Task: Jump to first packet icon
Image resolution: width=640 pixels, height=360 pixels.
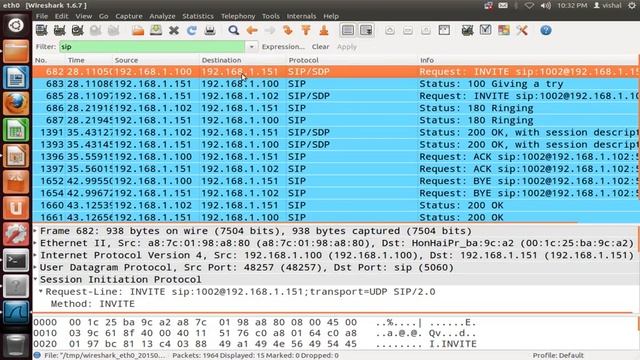Action: point(306,30)
